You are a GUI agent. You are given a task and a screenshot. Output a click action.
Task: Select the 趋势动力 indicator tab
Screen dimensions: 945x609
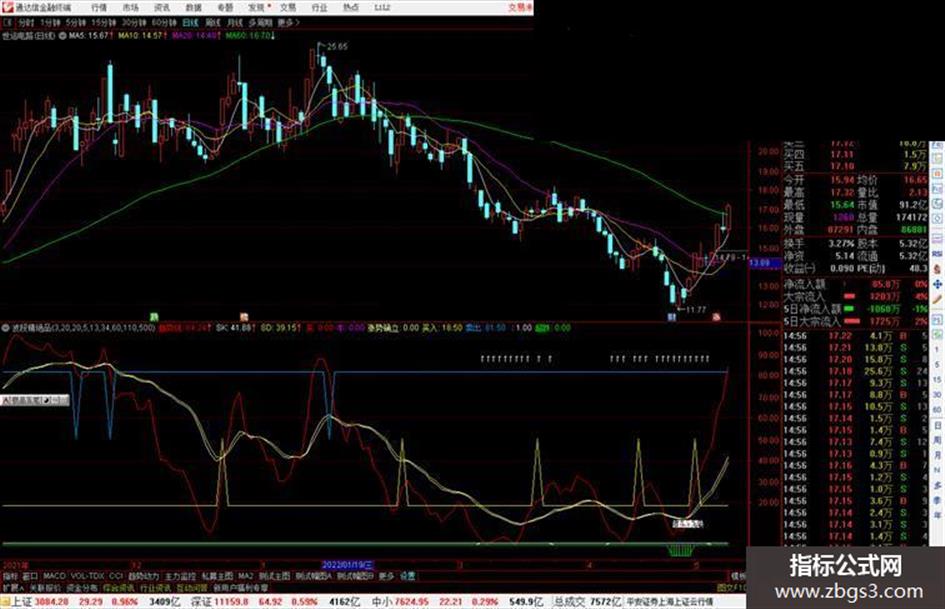pyautogui.click(x=143, y=576)
